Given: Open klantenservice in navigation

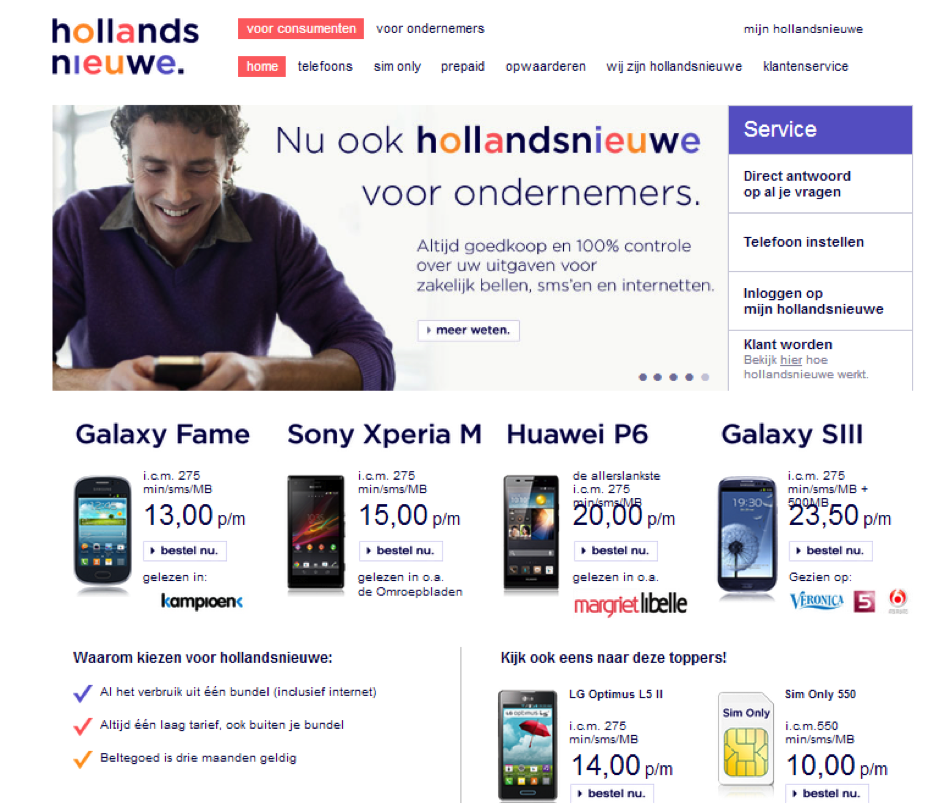Looking at the screenshot, I should (805, 66).
